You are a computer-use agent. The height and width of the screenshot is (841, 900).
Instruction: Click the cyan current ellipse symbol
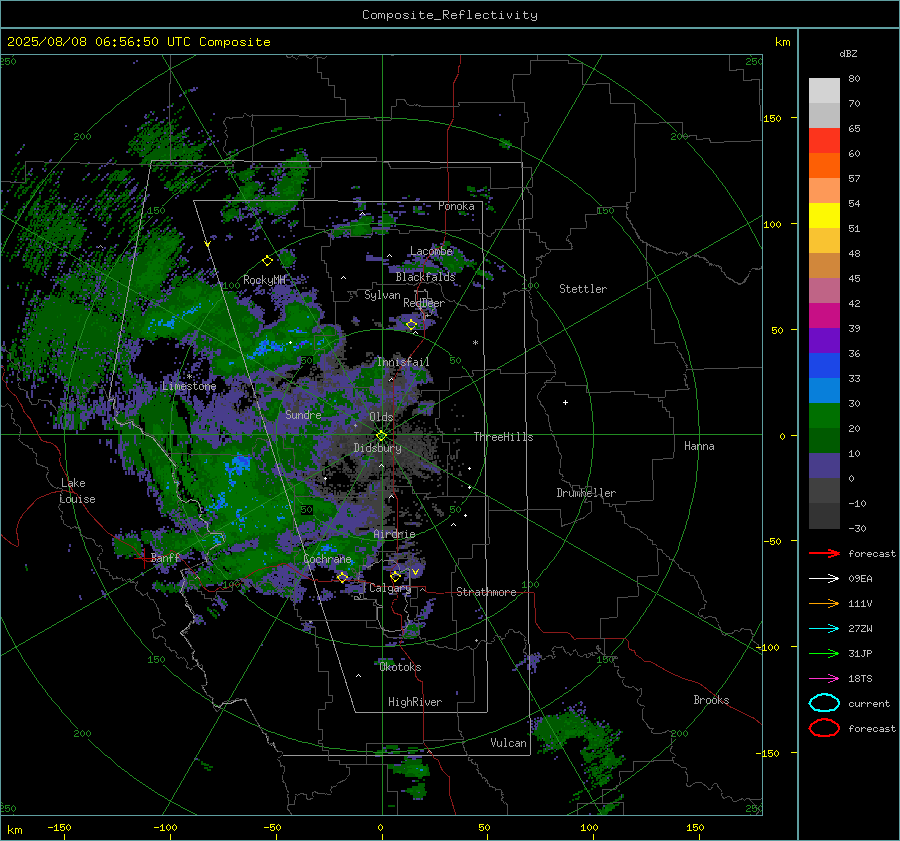tap(824, 703)
